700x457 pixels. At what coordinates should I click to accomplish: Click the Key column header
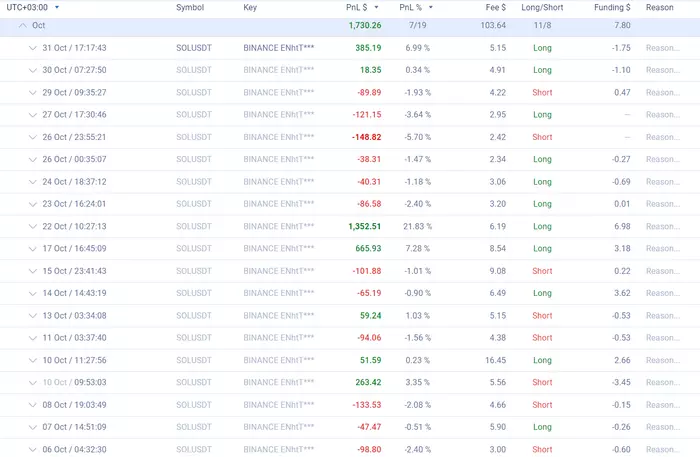[250, 8]
